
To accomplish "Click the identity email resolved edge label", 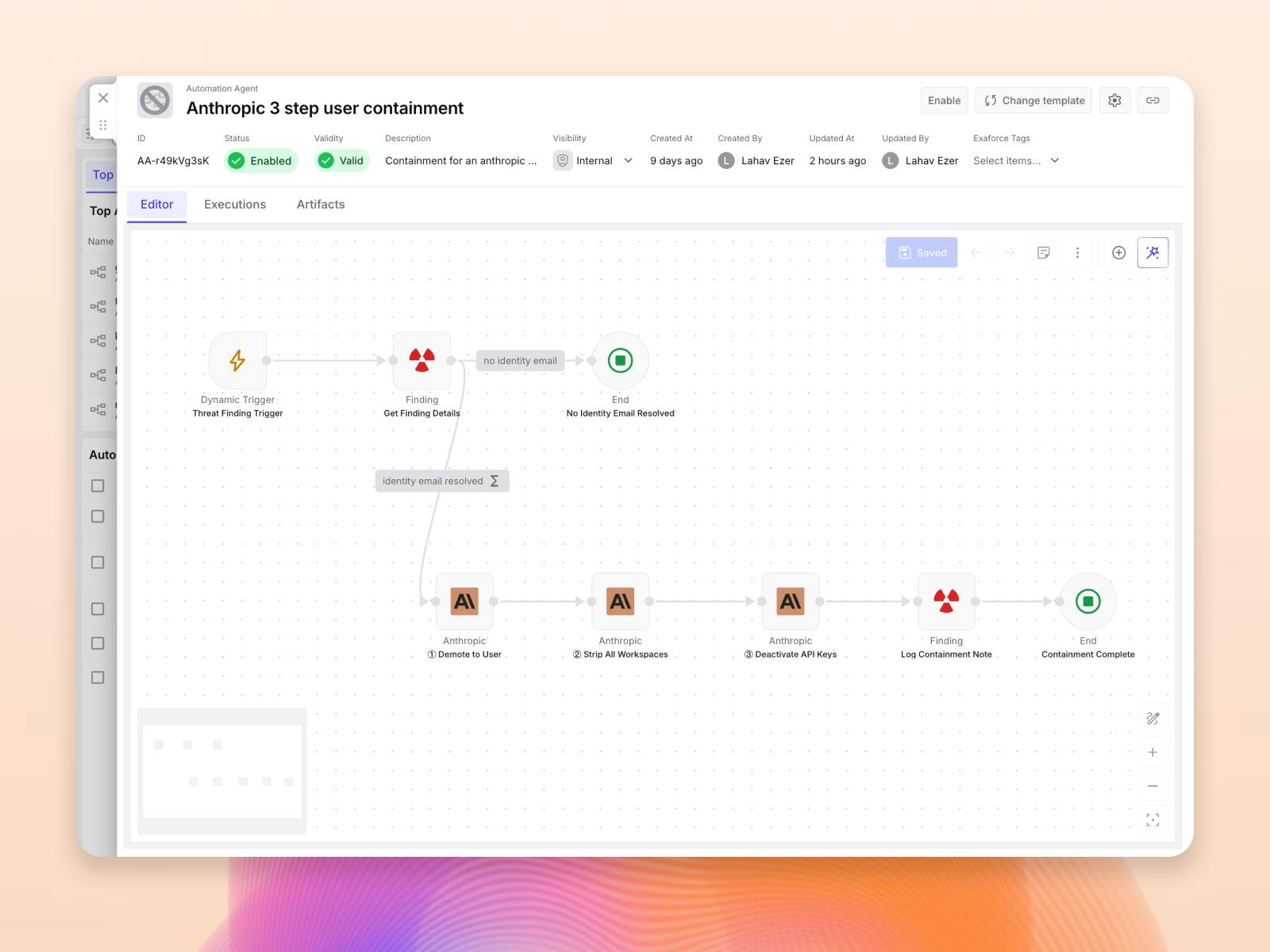I will coord(442,482).
